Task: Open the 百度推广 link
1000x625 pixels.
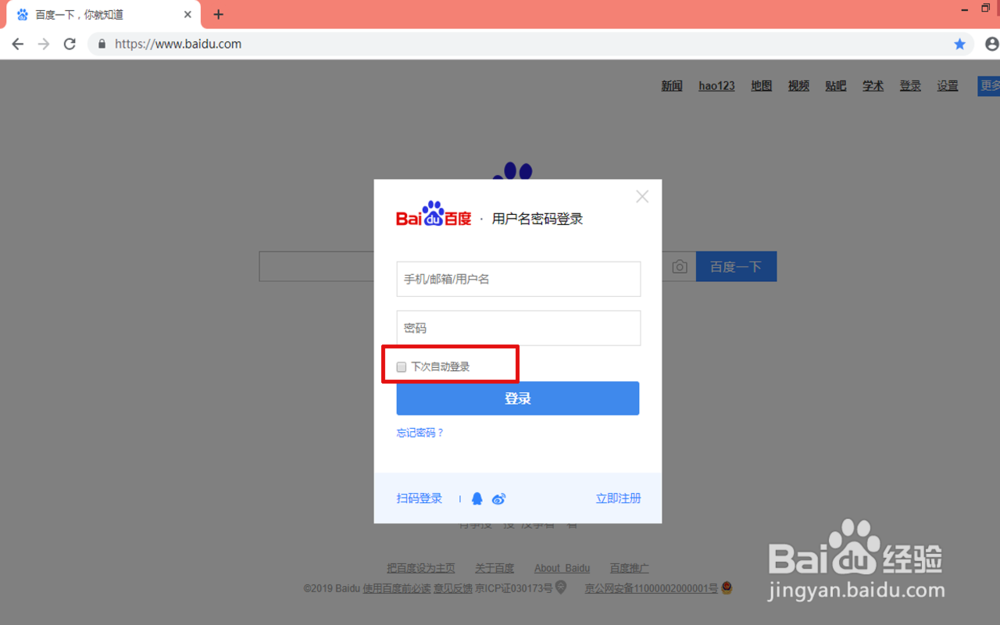Action: (629, 568)
